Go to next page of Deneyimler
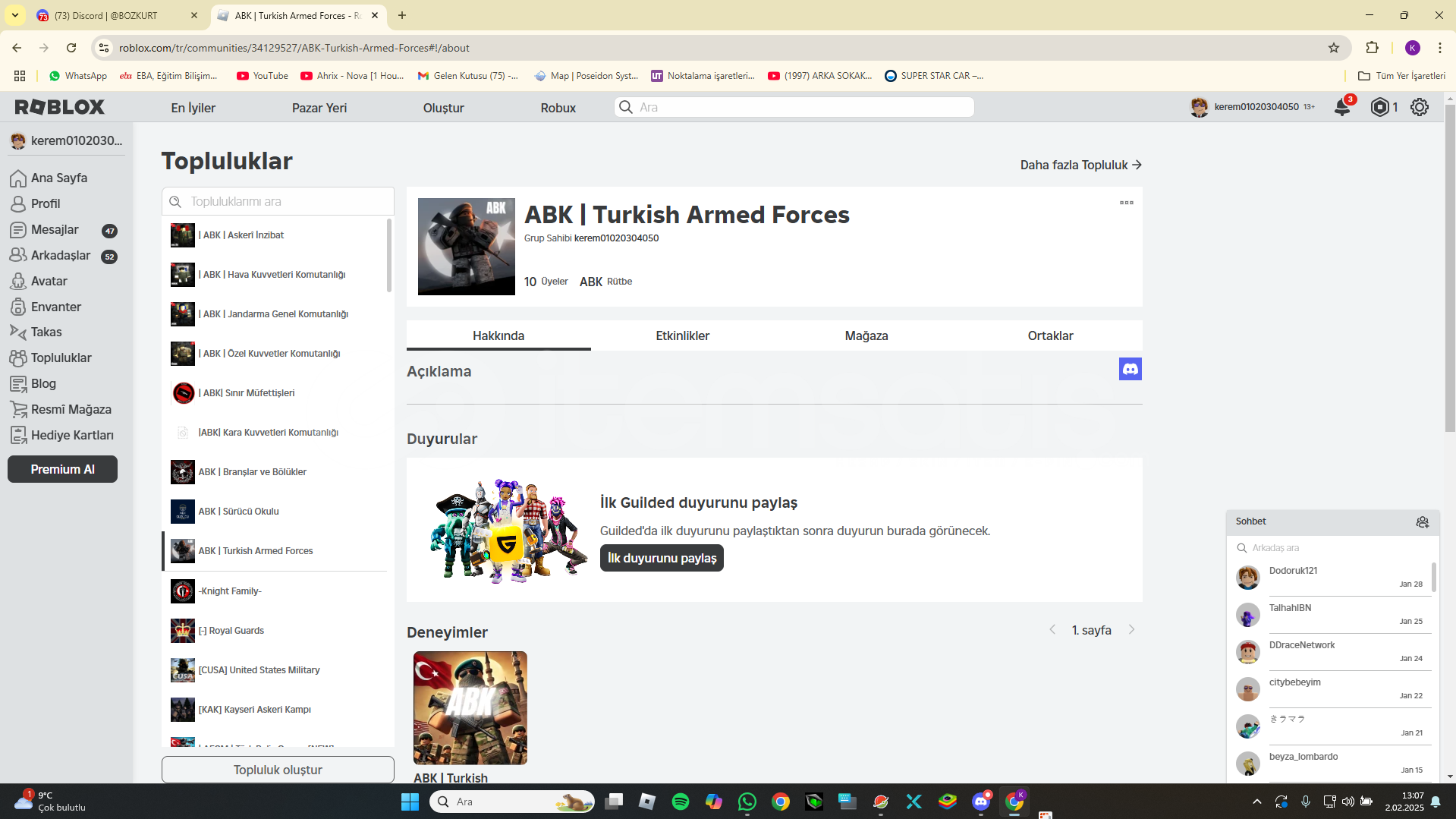The height and width of the screenshot is (819, 1456). coord(1131,630)
